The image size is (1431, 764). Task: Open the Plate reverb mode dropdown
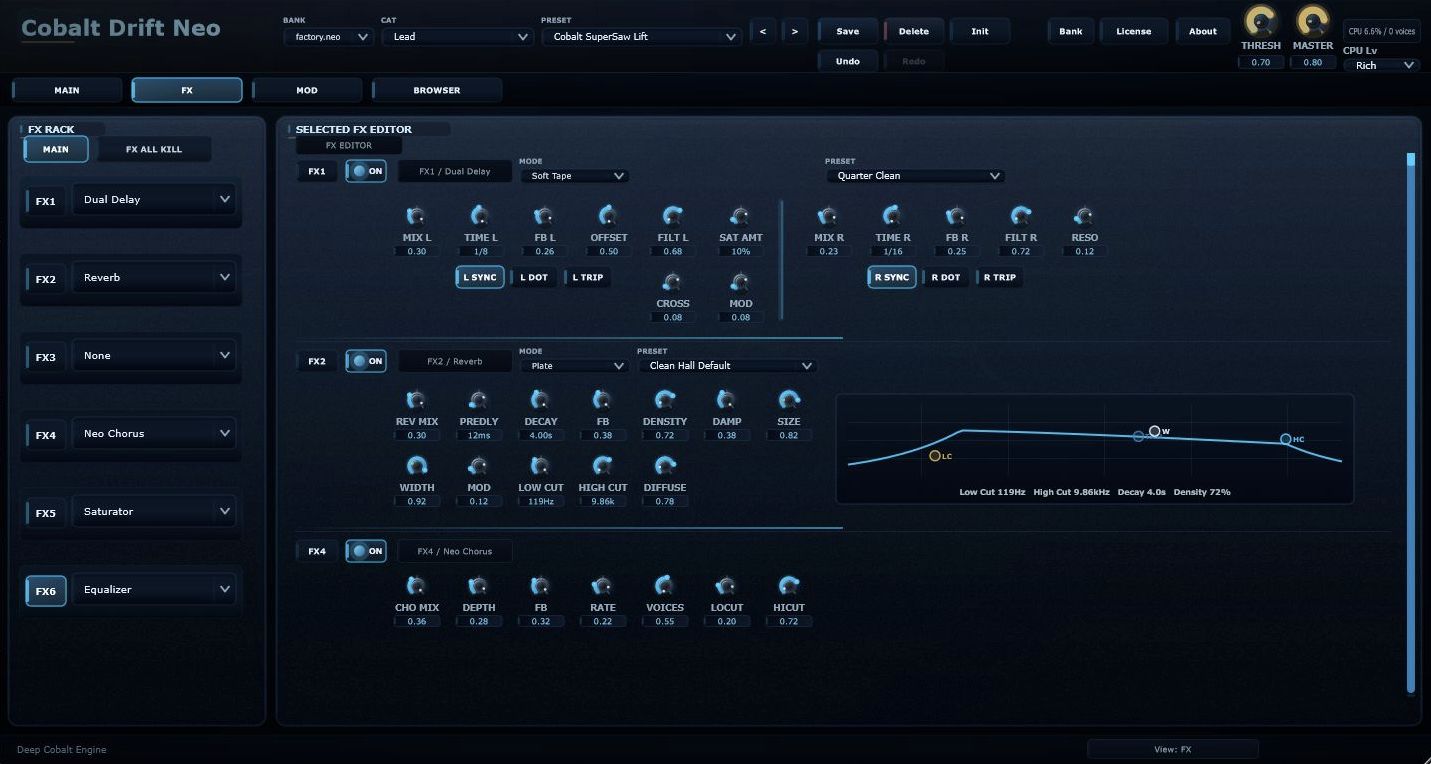574,366
